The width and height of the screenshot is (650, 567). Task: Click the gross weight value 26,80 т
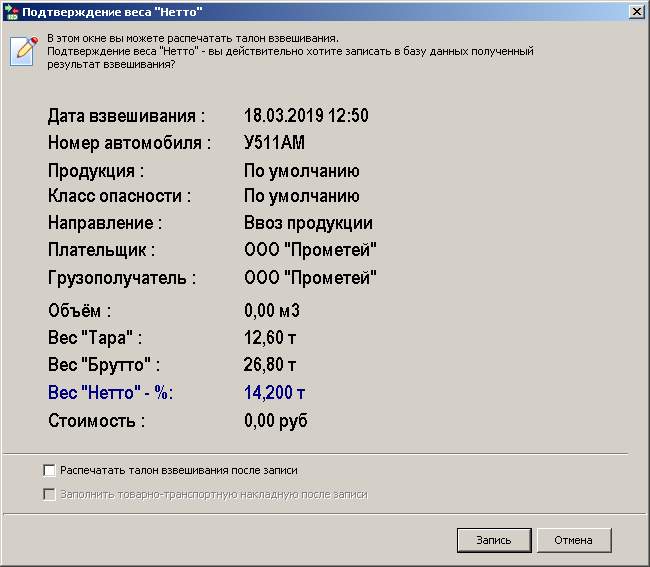[x=270, y=364]
